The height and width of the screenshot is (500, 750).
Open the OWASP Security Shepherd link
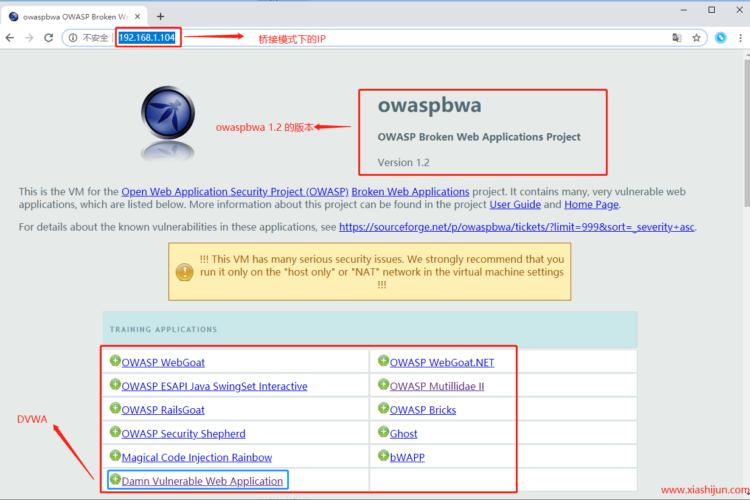point(183,434)
